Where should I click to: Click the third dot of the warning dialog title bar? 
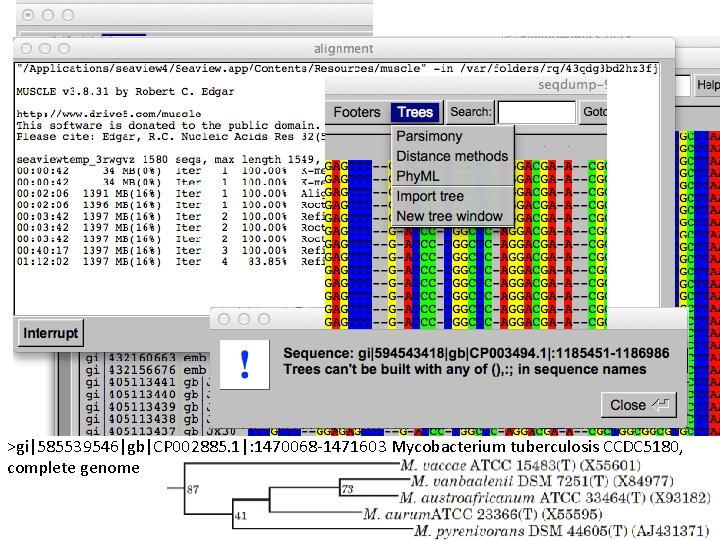264,319
